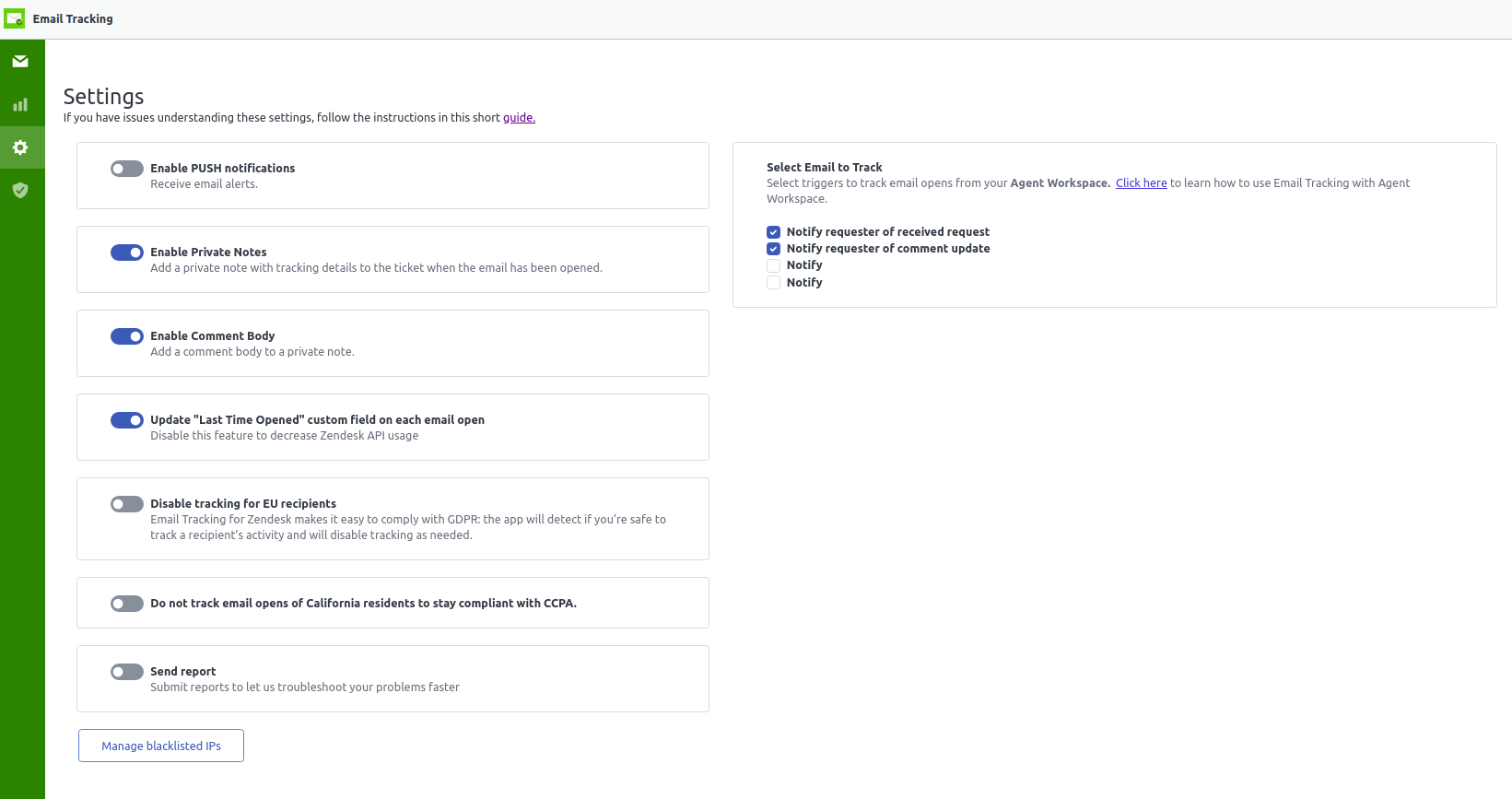Screen dimensions: 1512x799
Task: Click the Notify requester of received request label
Action: click(888, 232)
